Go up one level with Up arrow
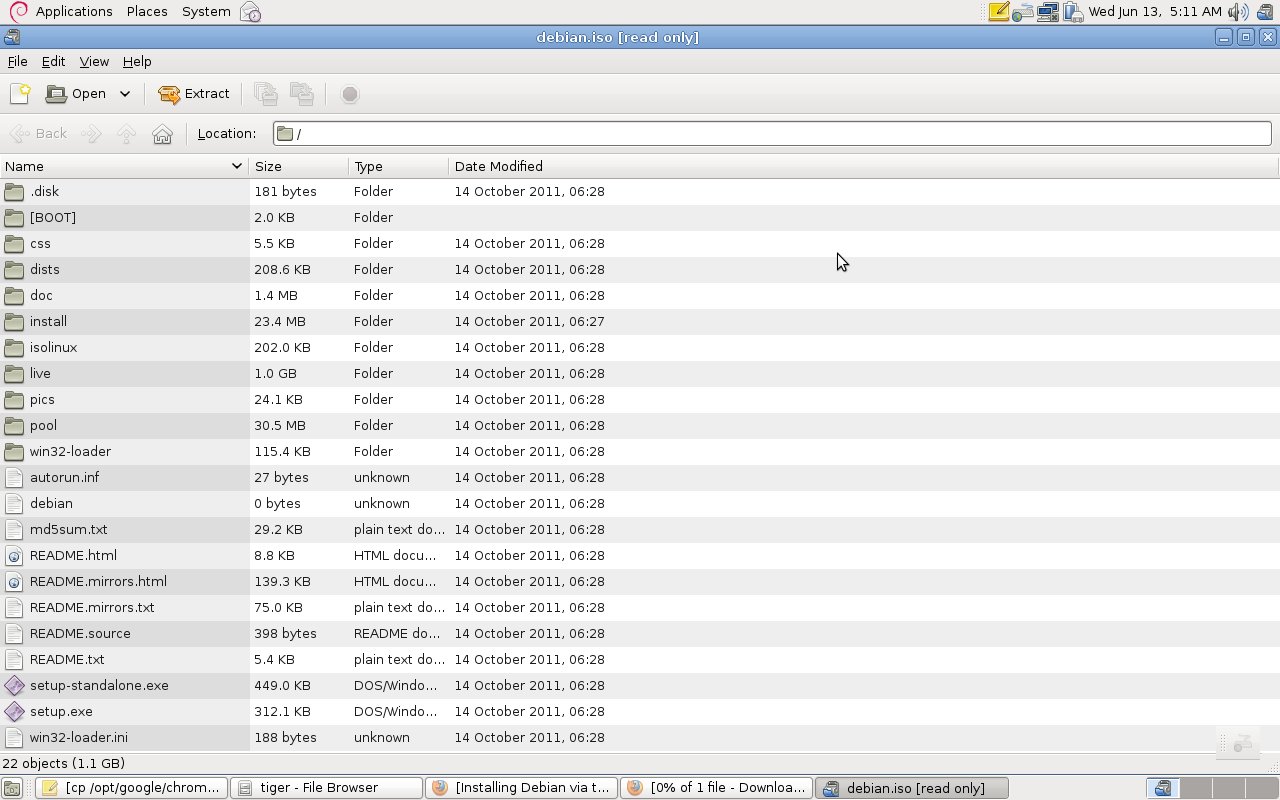The width and height of the screenshot is (1280, 800). click(x=126, y=134)
